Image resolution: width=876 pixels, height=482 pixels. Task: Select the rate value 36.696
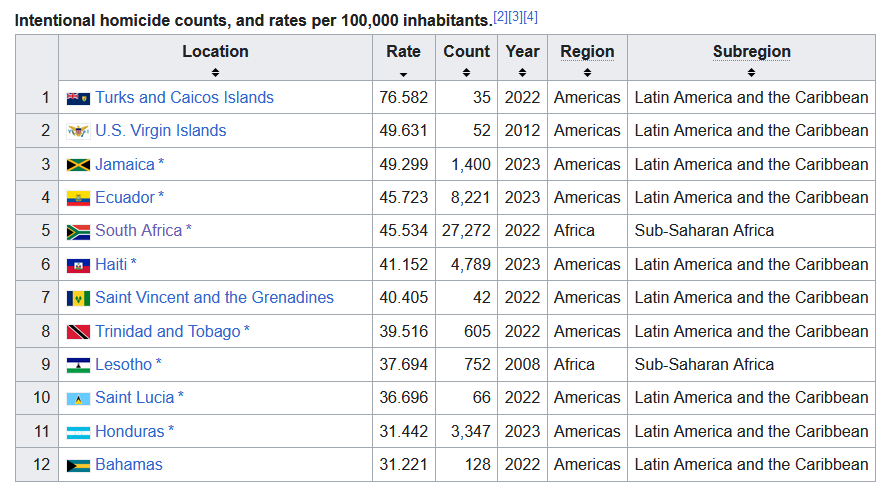point(403,398)
